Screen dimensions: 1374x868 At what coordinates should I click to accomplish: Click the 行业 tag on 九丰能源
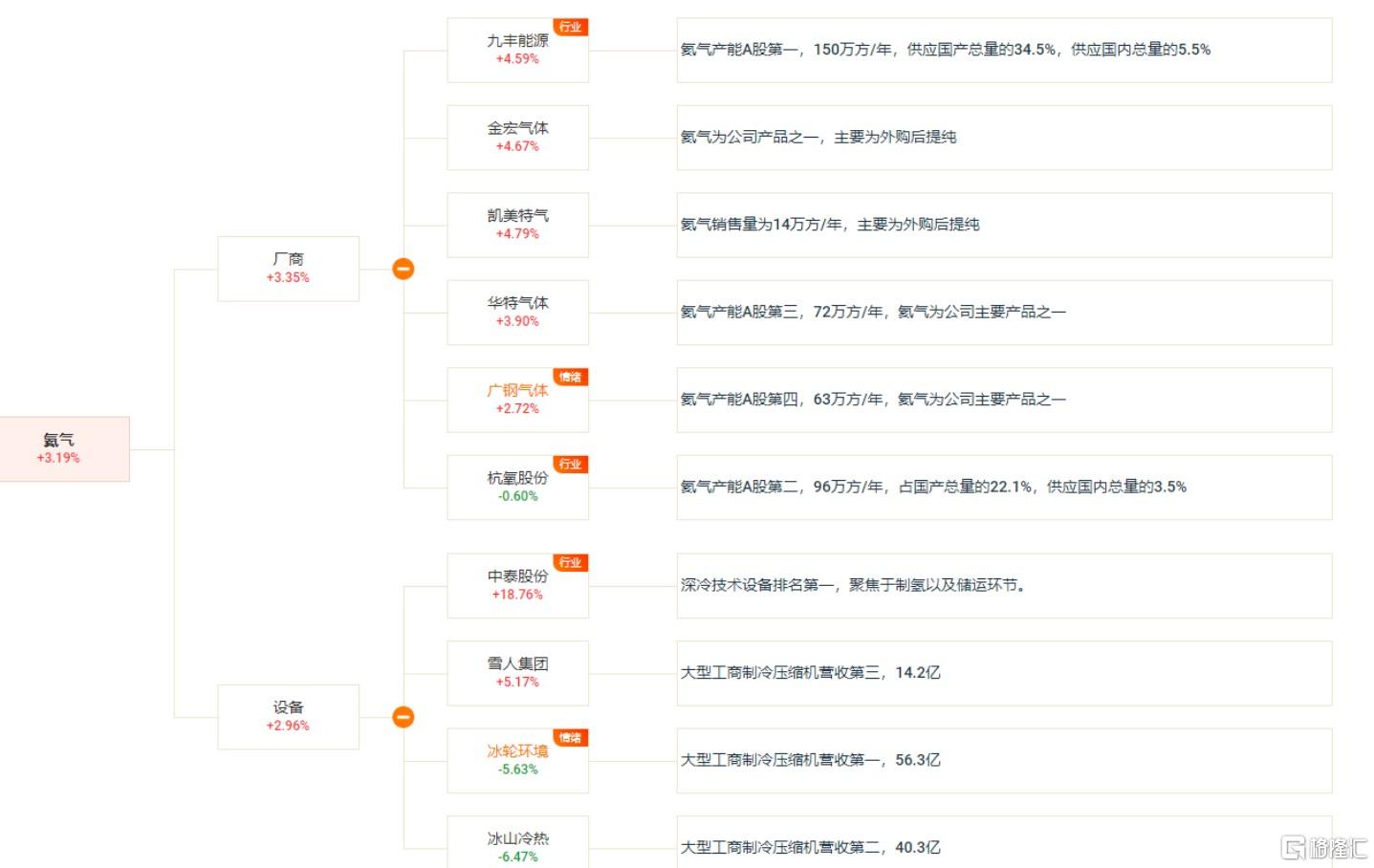tap(571, 27)
